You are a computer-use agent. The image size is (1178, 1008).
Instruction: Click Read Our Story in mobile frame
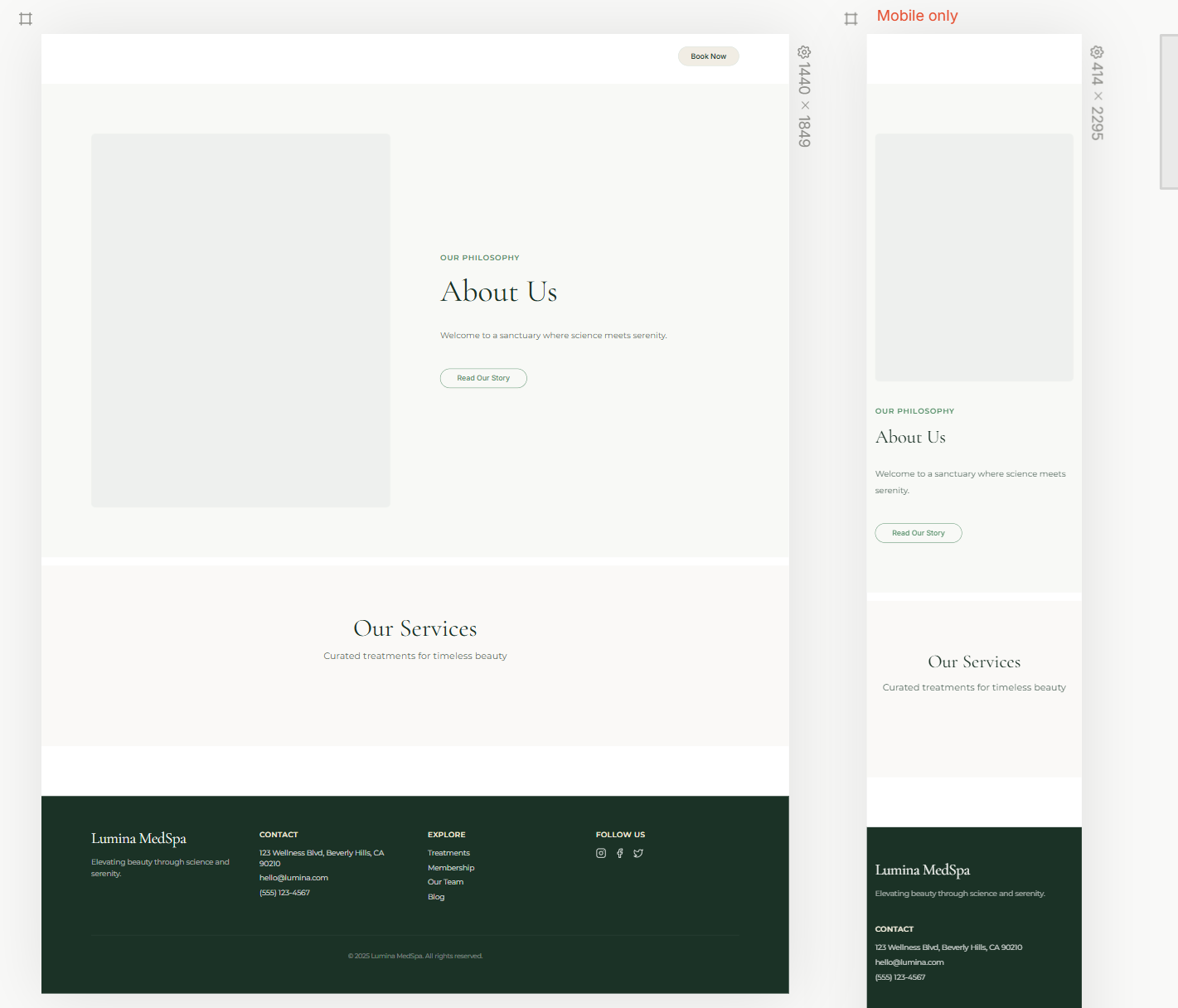[919, 533]
